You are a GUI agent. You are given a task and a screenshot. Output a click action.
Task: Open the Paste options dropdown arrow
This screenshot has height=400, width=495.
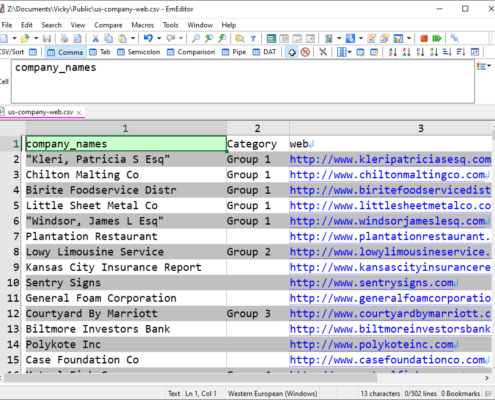coord(133,38)
